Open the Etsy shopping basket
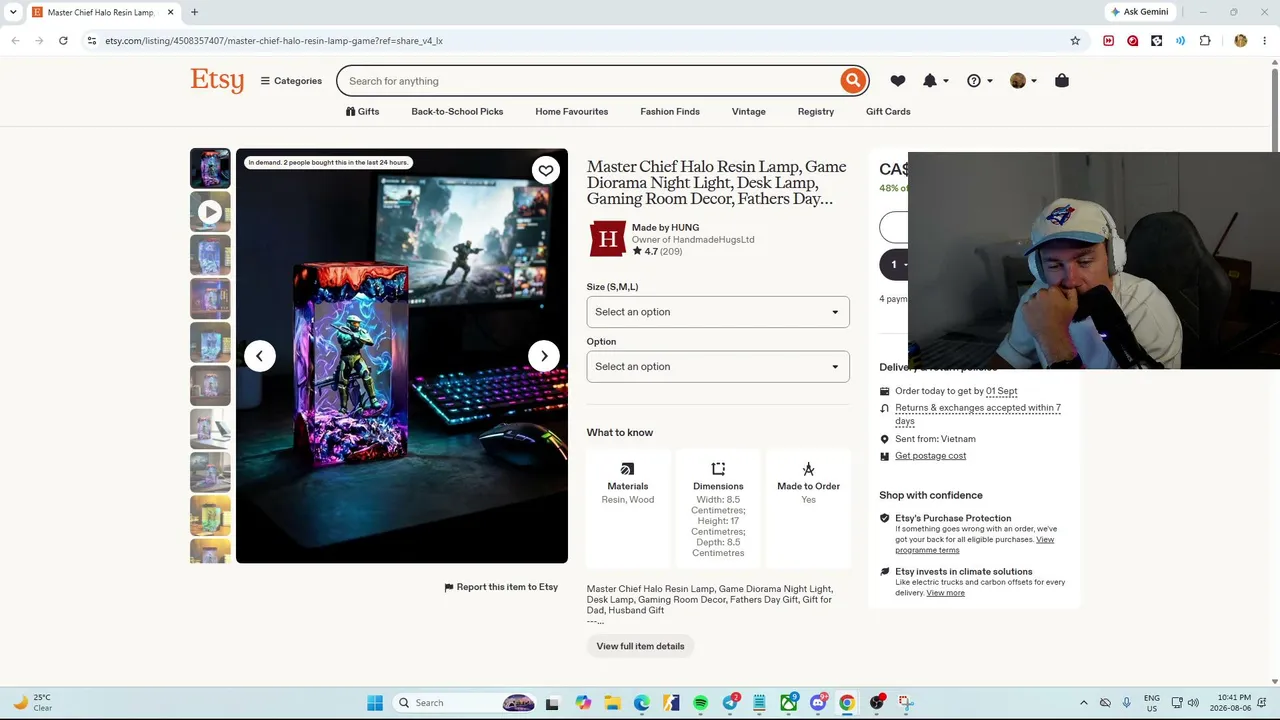Screen dimensions: 1280x720 click(x=1062, y=81)
